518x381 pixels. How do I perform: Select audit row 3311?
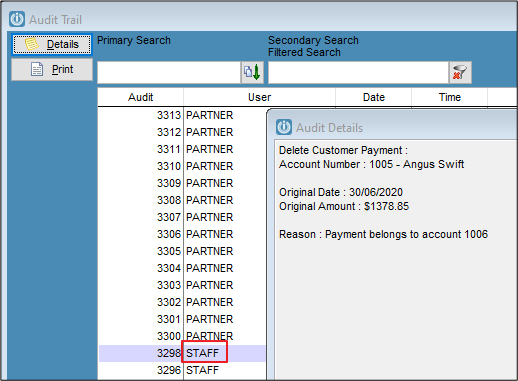[x=182, y=149]
